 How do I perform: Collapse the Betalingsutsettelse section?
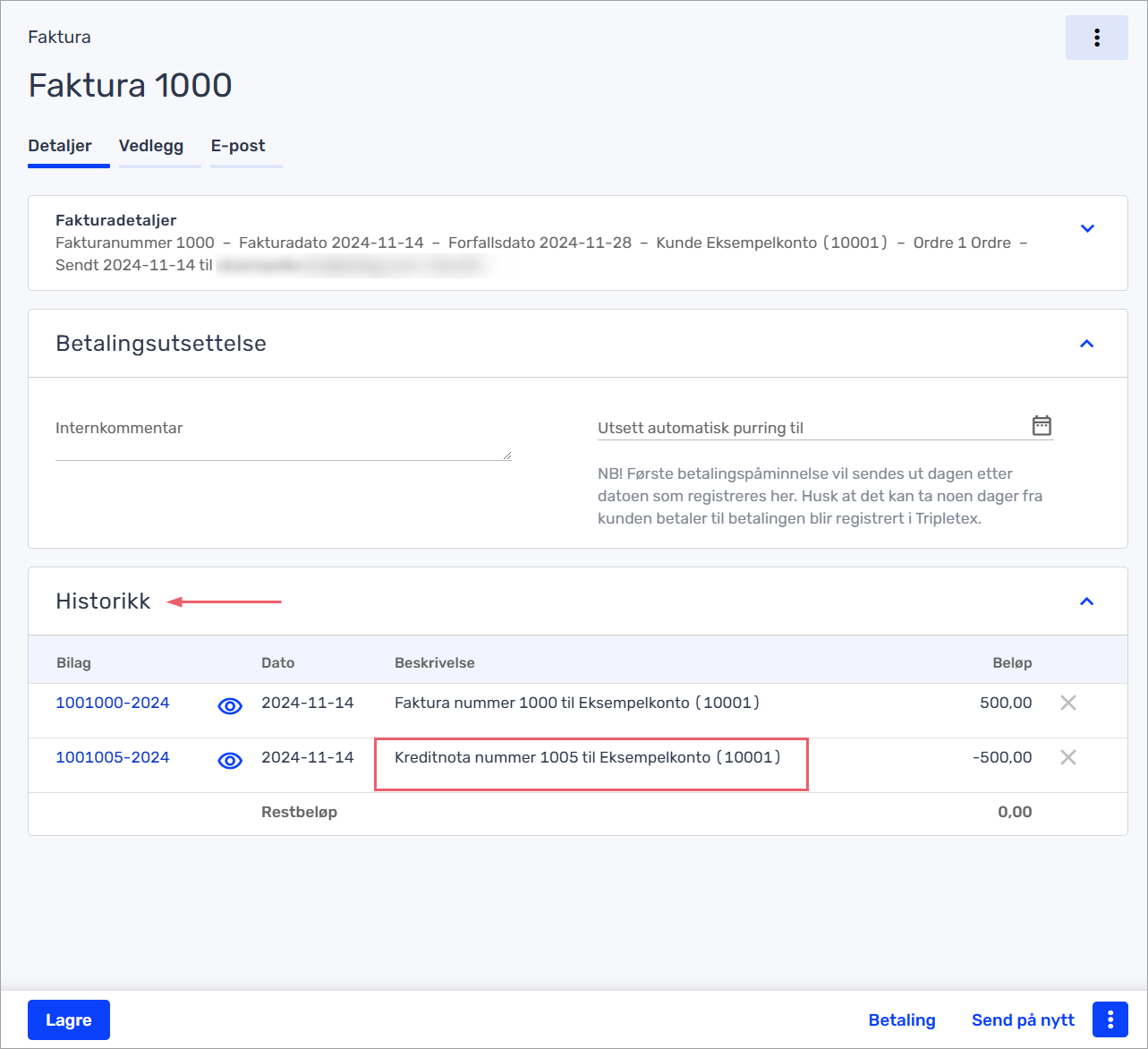(x=1087, y=344)
